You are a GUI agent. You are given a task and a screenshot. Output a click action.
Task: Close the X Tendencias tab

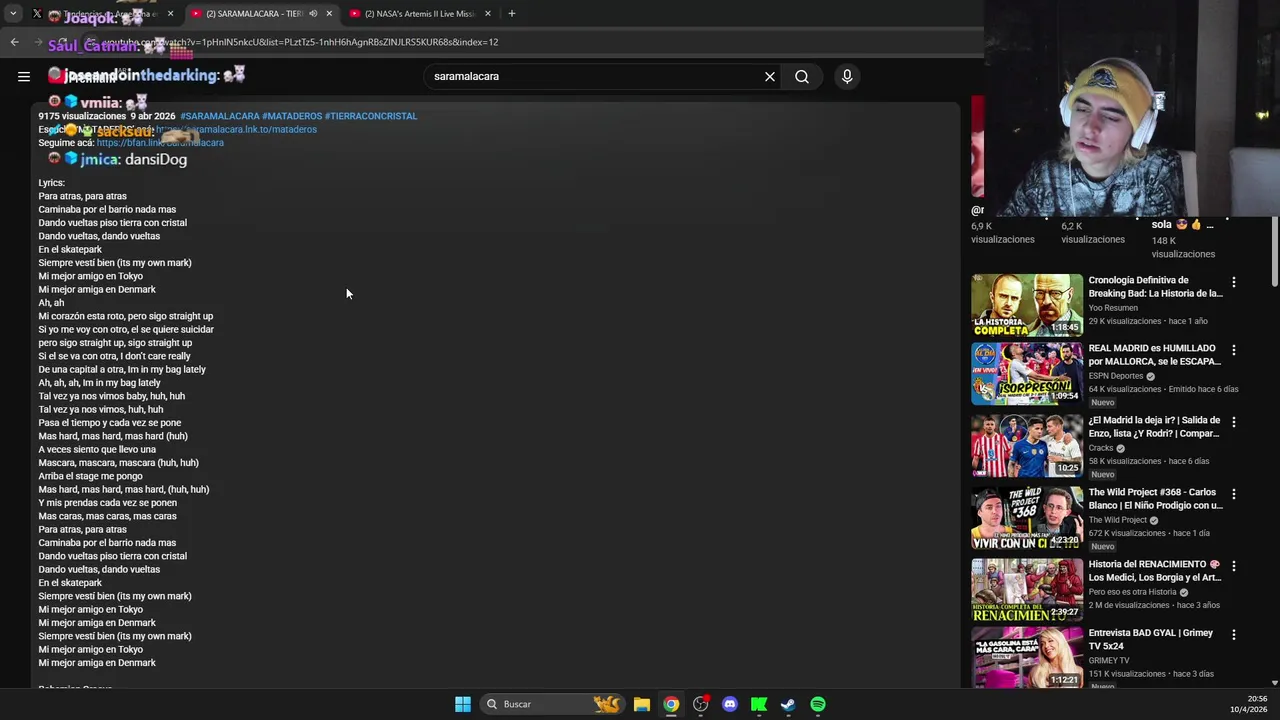click(171, 13)
